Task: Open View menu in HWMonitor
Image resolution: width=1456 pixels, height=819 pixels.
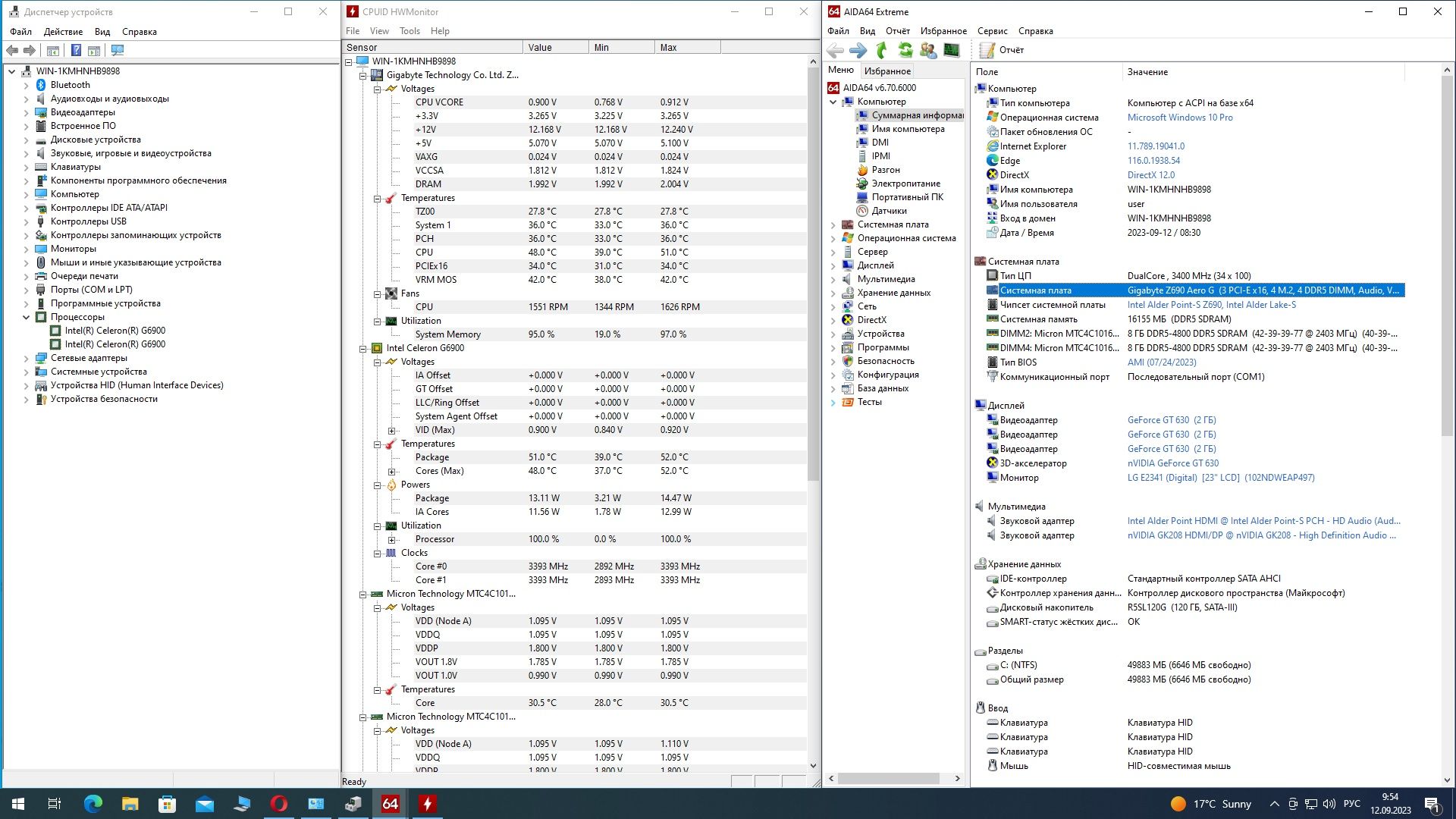Action: [x=379, y=31]
